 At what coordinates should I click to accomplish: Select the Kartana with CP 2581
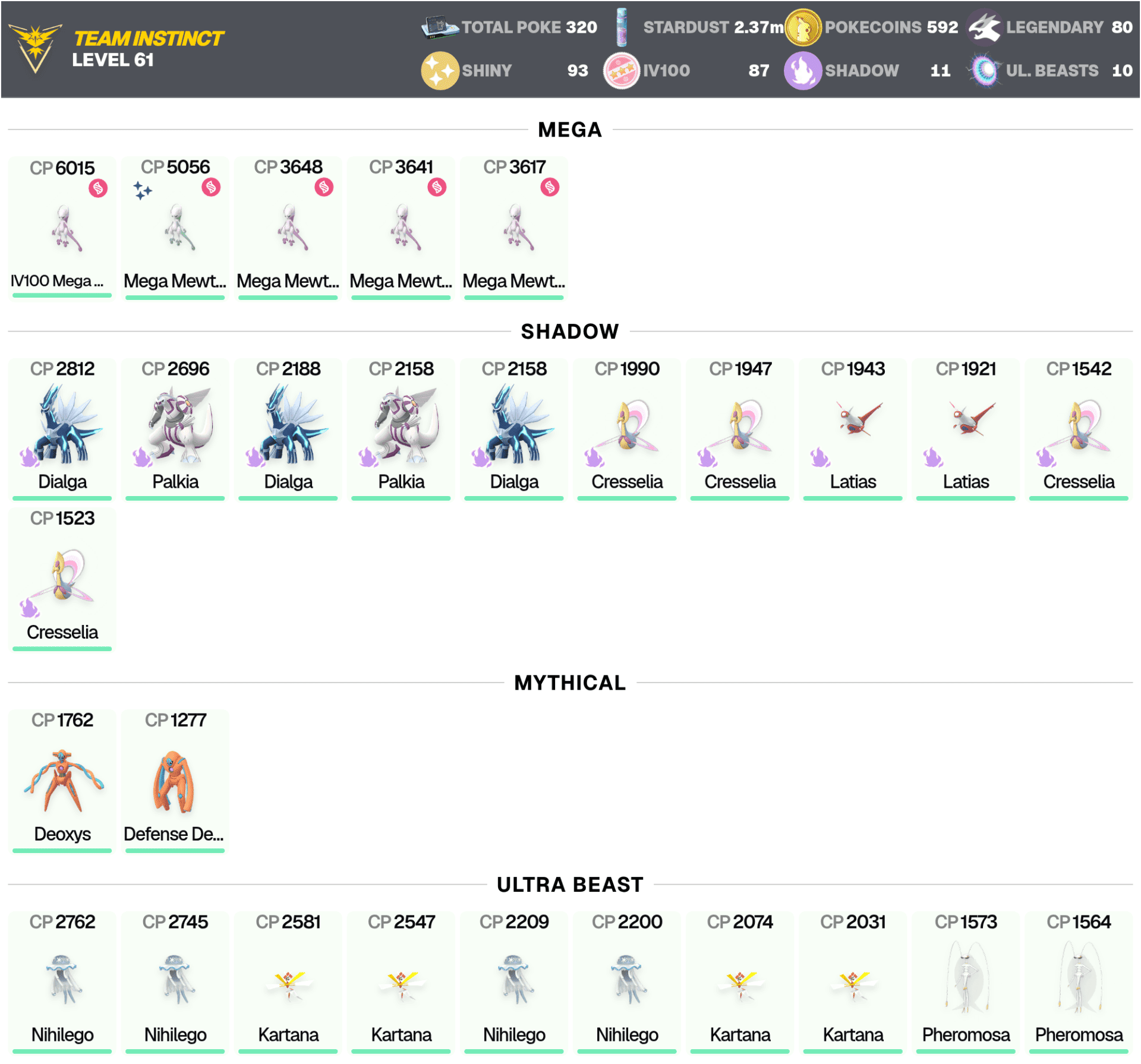tap(288, 983)
